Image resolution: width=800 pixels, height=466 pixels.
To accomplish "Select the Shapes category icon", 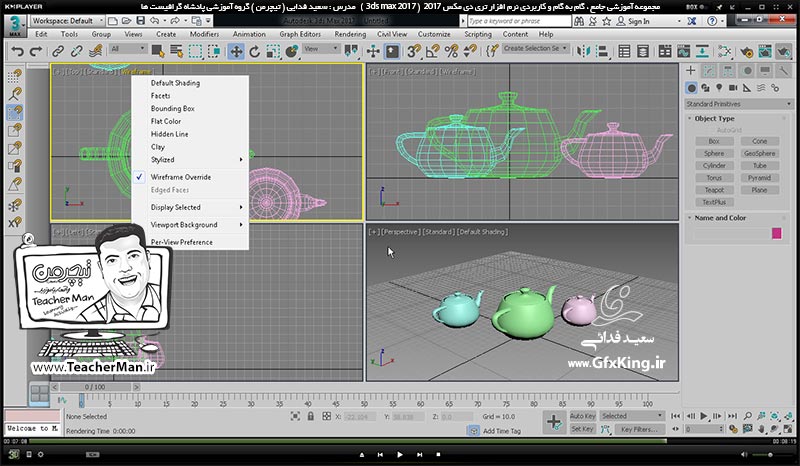I will (x=705, y=88).
